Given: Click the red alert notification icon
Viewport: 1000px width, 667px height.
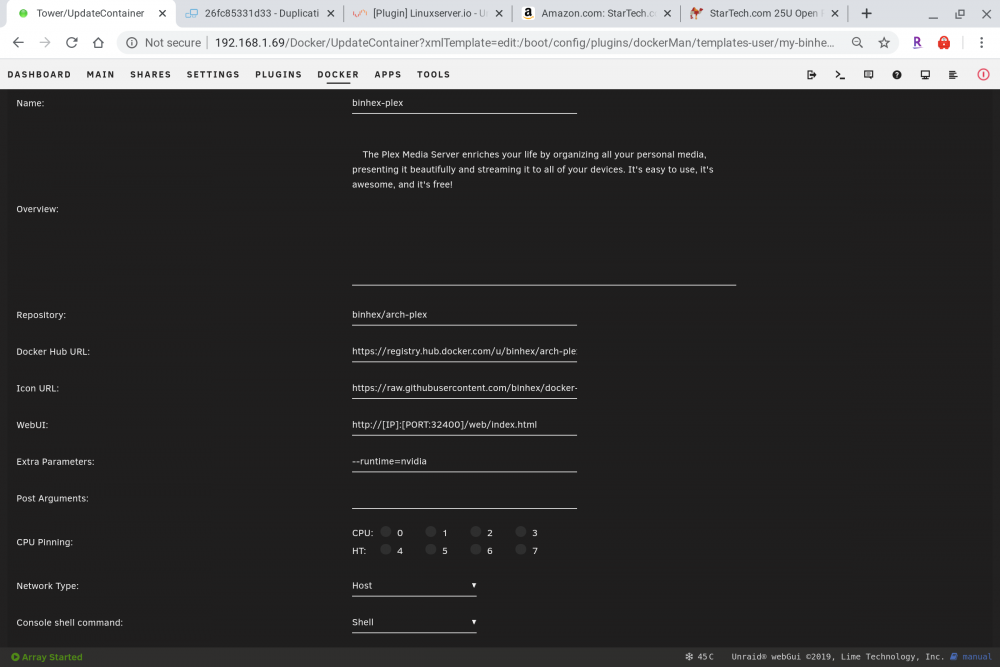Looking at the screenshot, I should tap(983, 75).
